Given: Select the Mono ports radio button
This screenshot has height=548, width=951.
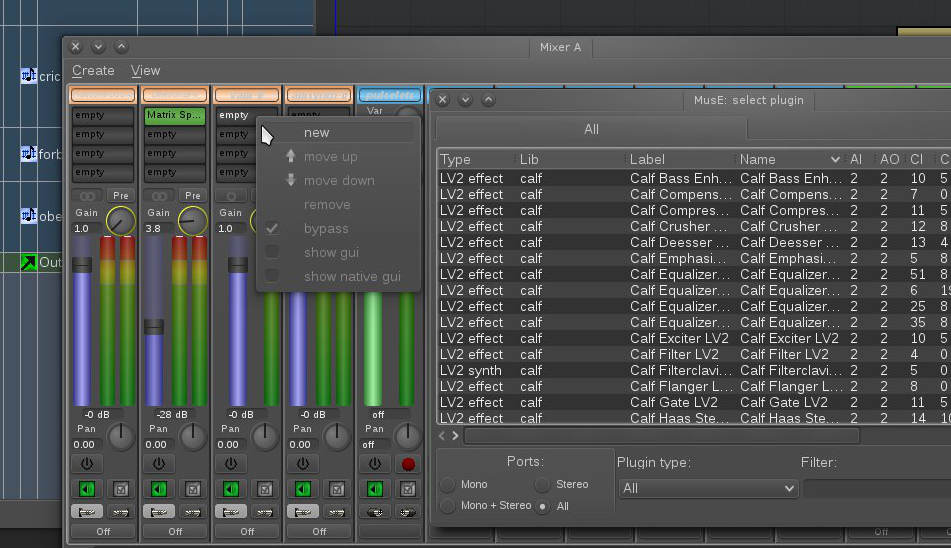Looking at the screenshot, I should pyautogui.click(x=448, y=485).
